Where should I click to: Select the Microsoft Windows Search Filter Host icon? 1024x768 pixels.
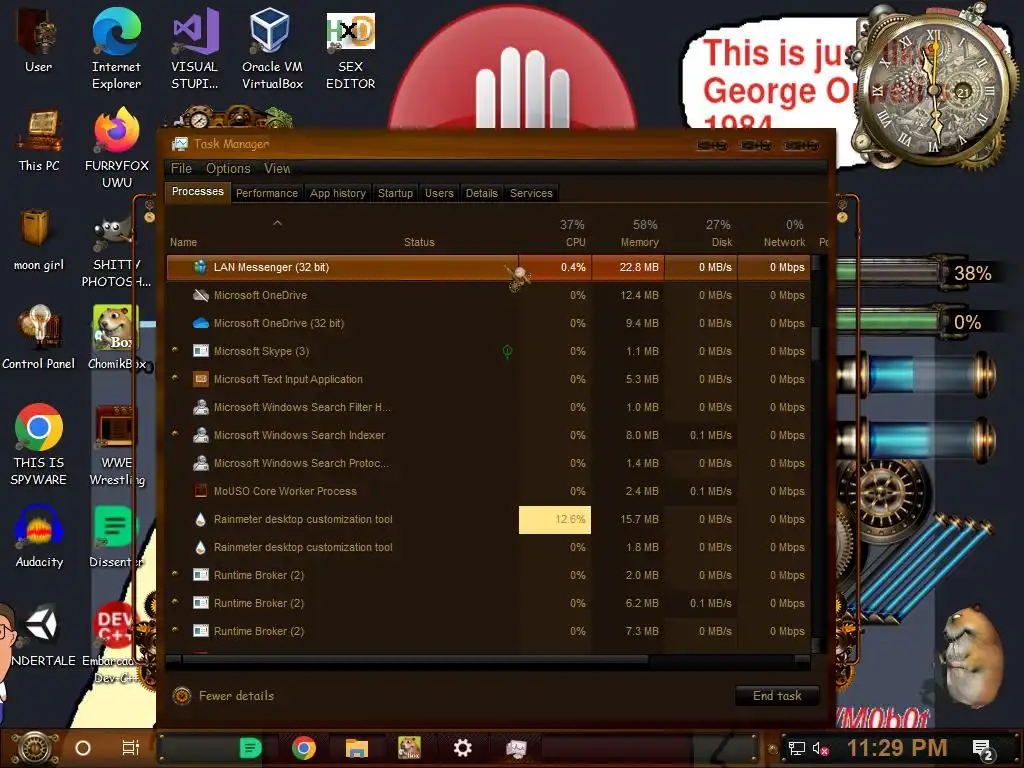point(200,407)
